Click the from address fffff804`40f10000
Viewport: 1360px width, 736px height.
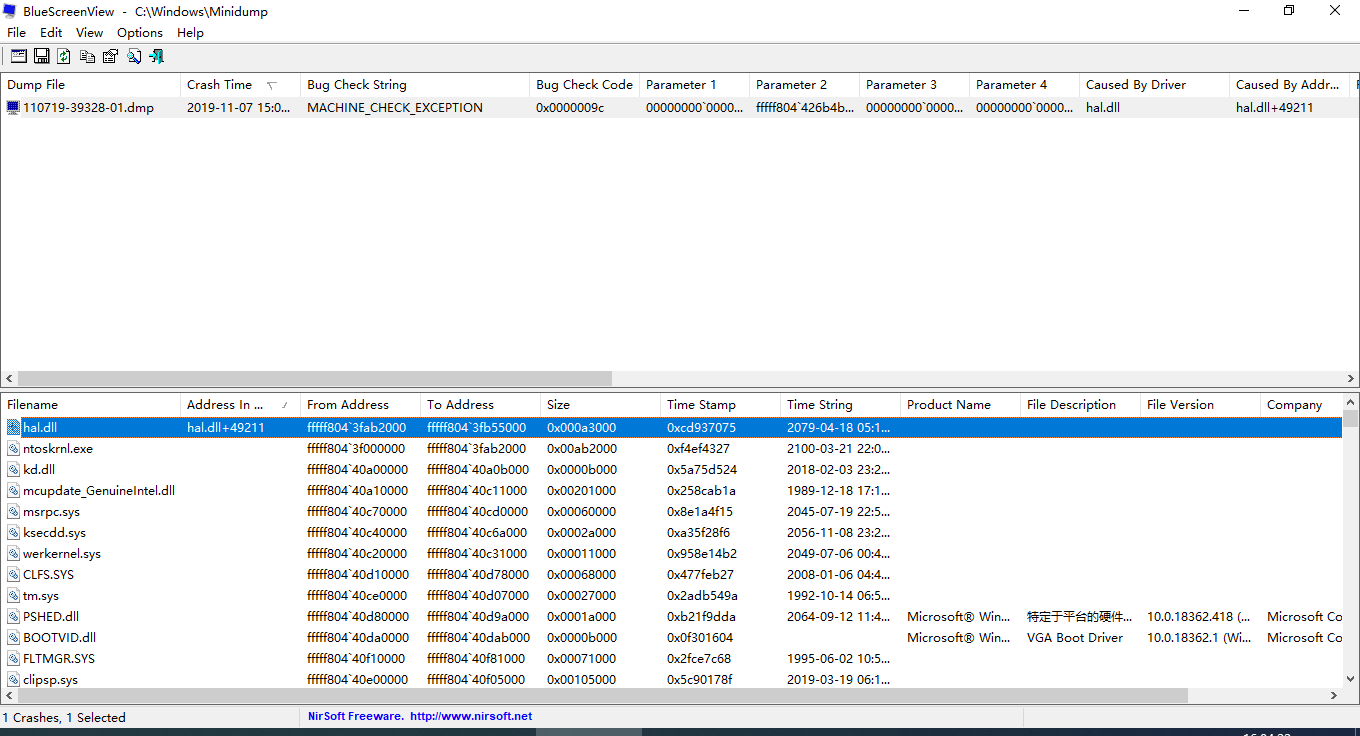357,658
